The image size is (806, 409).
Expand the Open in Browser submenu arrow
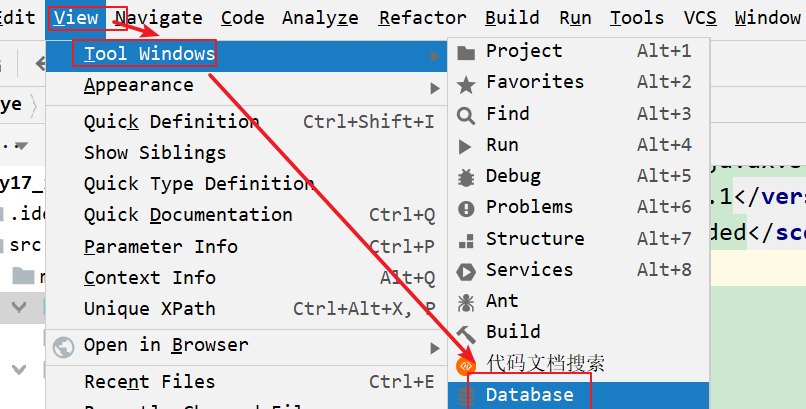(x=434, y=347)
